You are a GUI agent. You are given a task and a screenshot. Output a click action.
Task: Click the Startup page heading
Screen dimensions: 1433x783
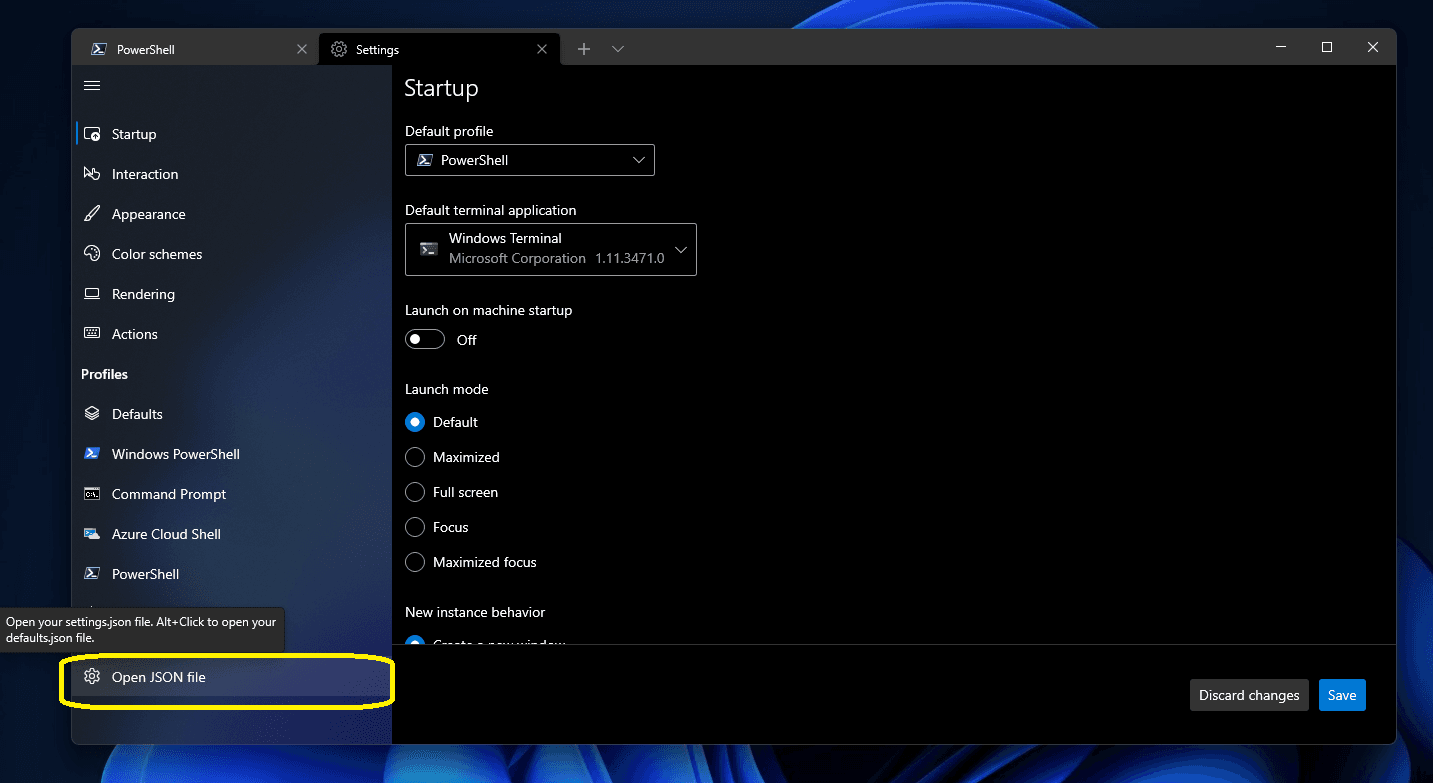tap(441, 88)
